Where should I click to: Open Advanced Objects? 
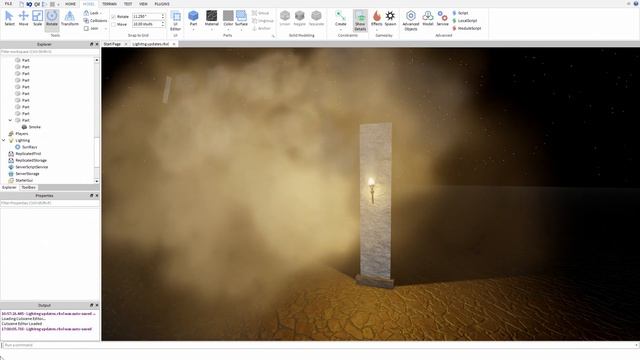411,20
